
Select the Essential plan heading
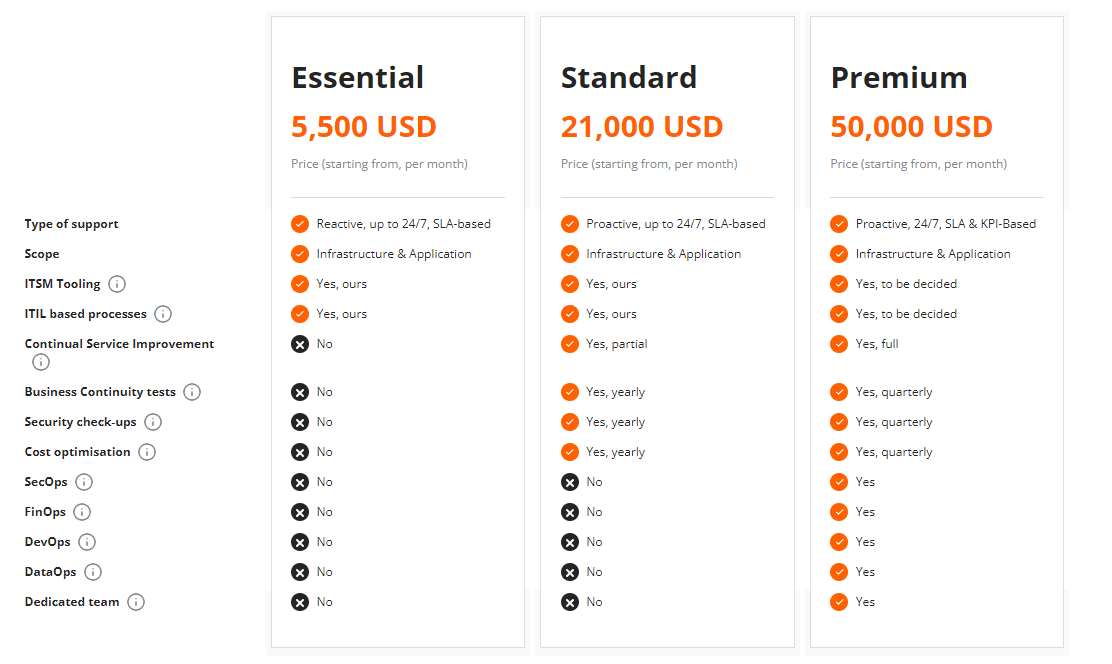(x=358, y=77)
